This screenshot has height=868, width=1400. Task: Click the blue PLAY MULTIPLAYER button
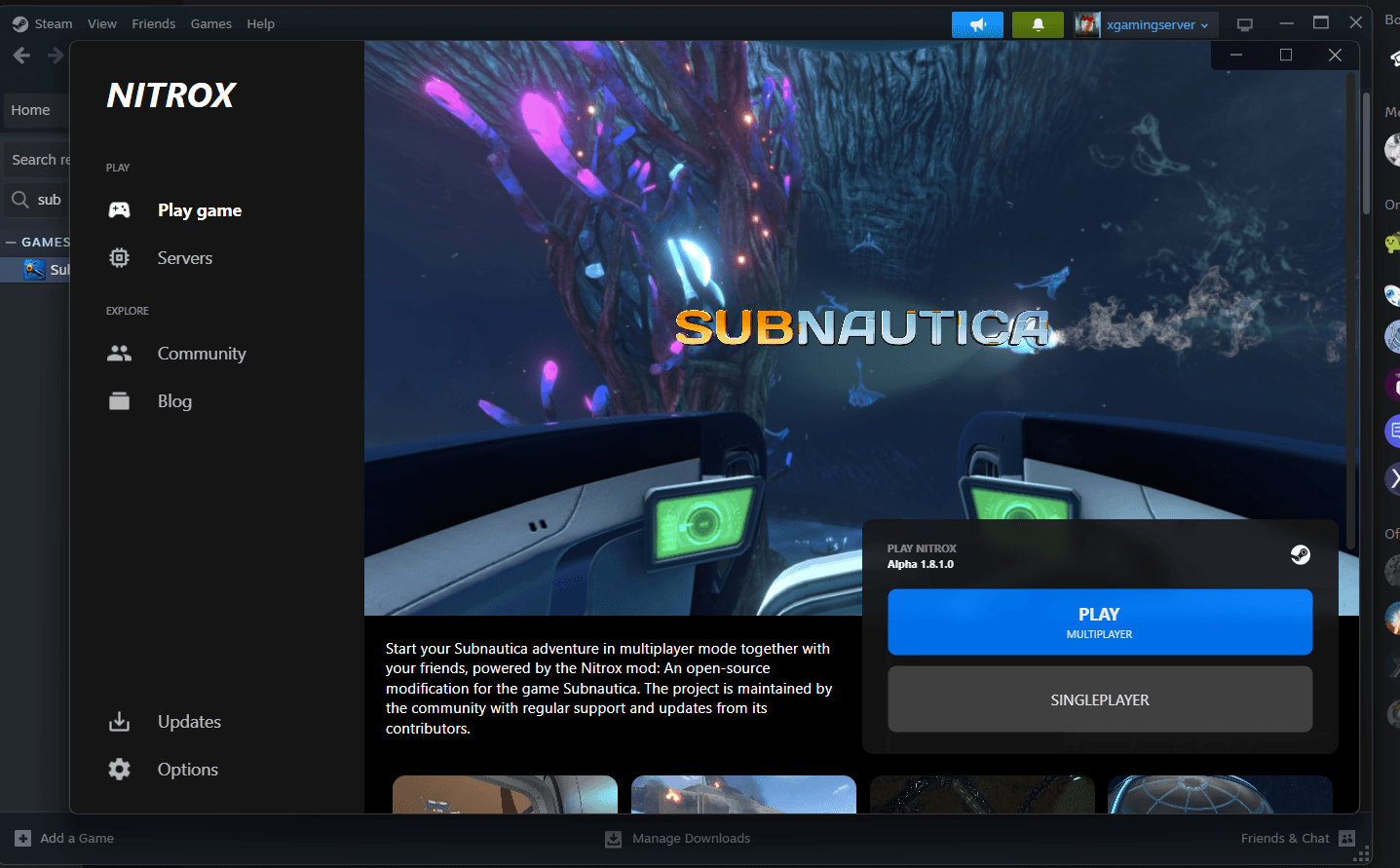pos(1100,623)
